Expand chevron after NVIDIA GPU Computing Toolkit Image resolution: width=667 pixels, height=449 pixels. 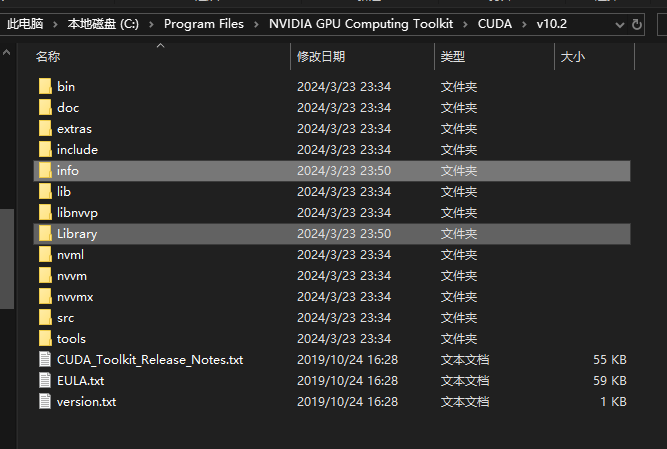pyautogui.click(x=465, y=25)
